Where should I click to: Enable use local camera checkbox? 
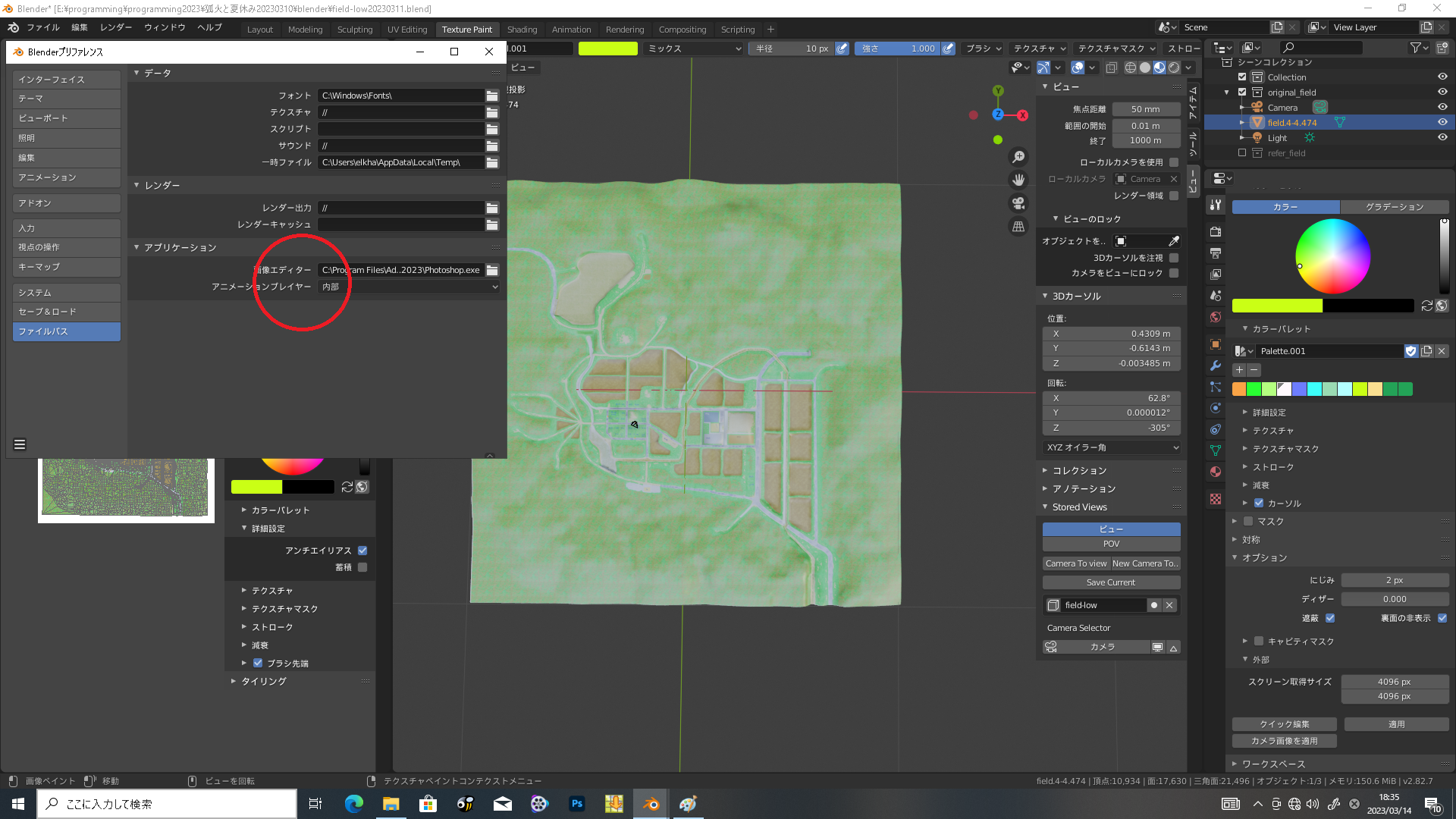point(1174,162)
